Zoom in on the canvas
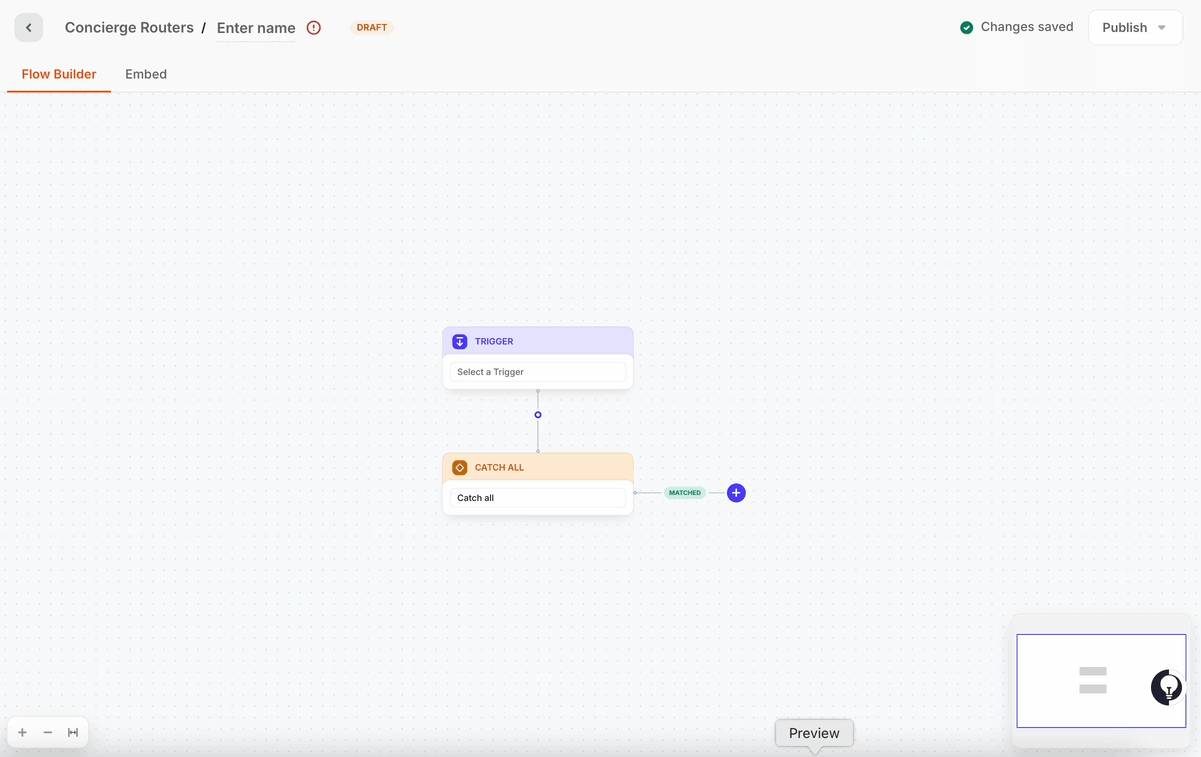The width and height of the screenshot is (1201, 757). click(23, 733)
